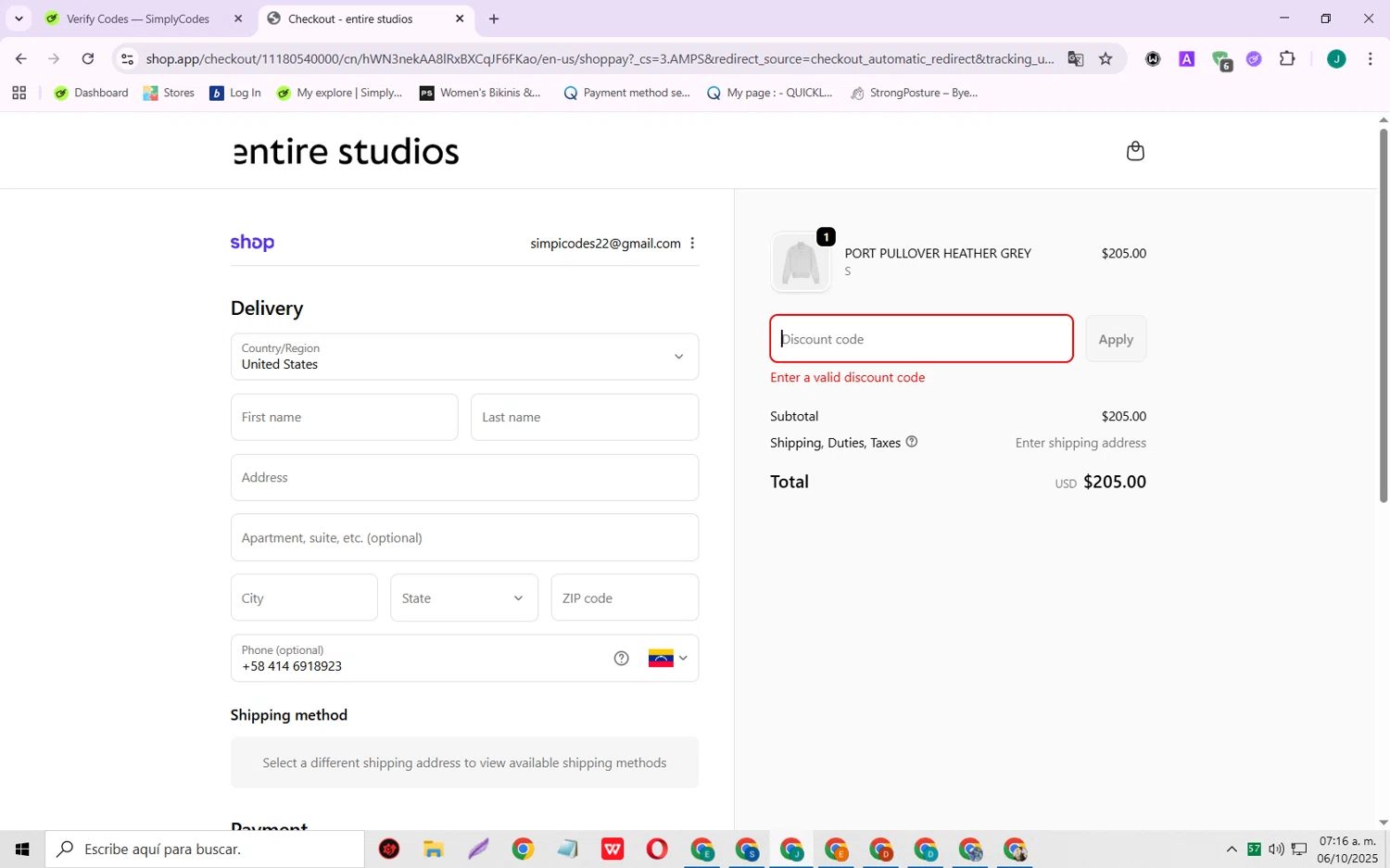Open the State dropdown

pos(463,598)
